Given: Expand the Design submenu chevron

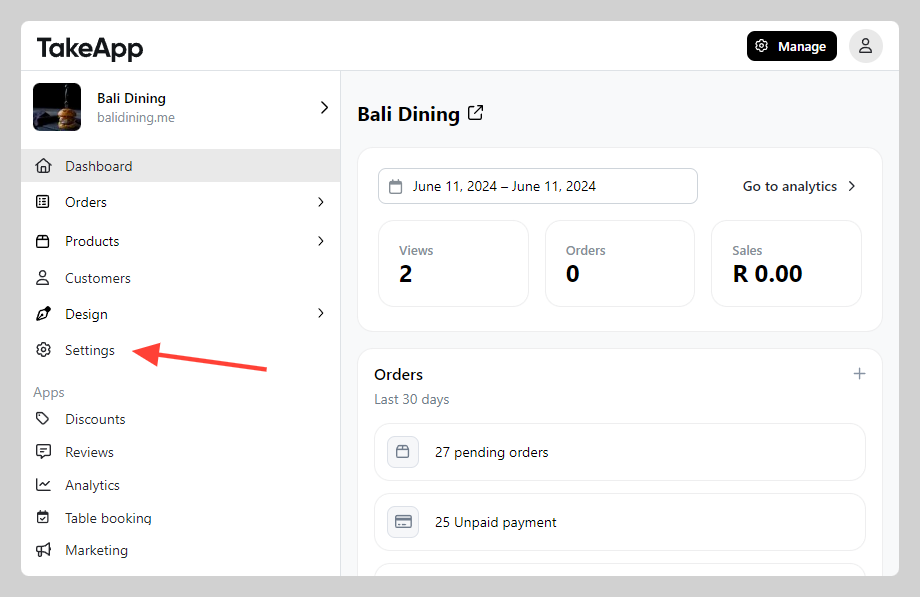Looking at the screenshot, I should pos(321,313).
